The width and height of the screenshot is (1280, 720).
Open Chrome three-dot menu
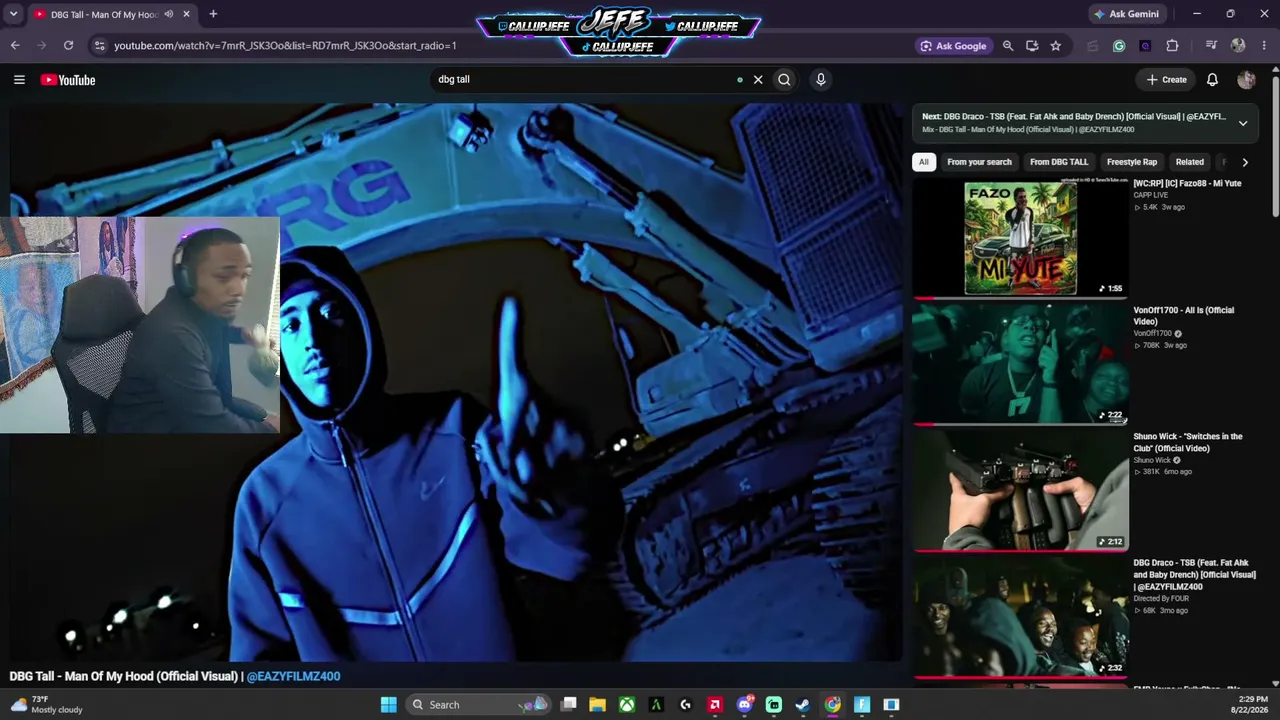(x=1264, y=45)
